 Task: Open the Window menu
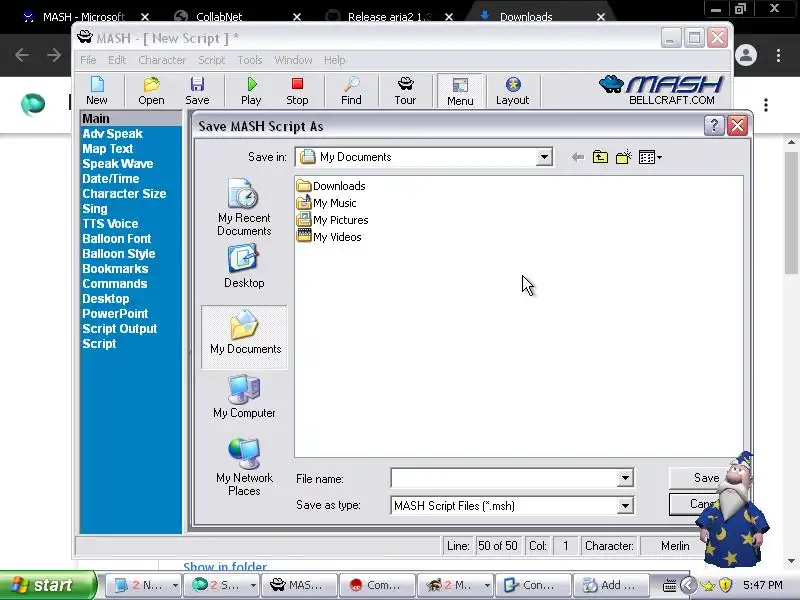click(x=293, y=60)
